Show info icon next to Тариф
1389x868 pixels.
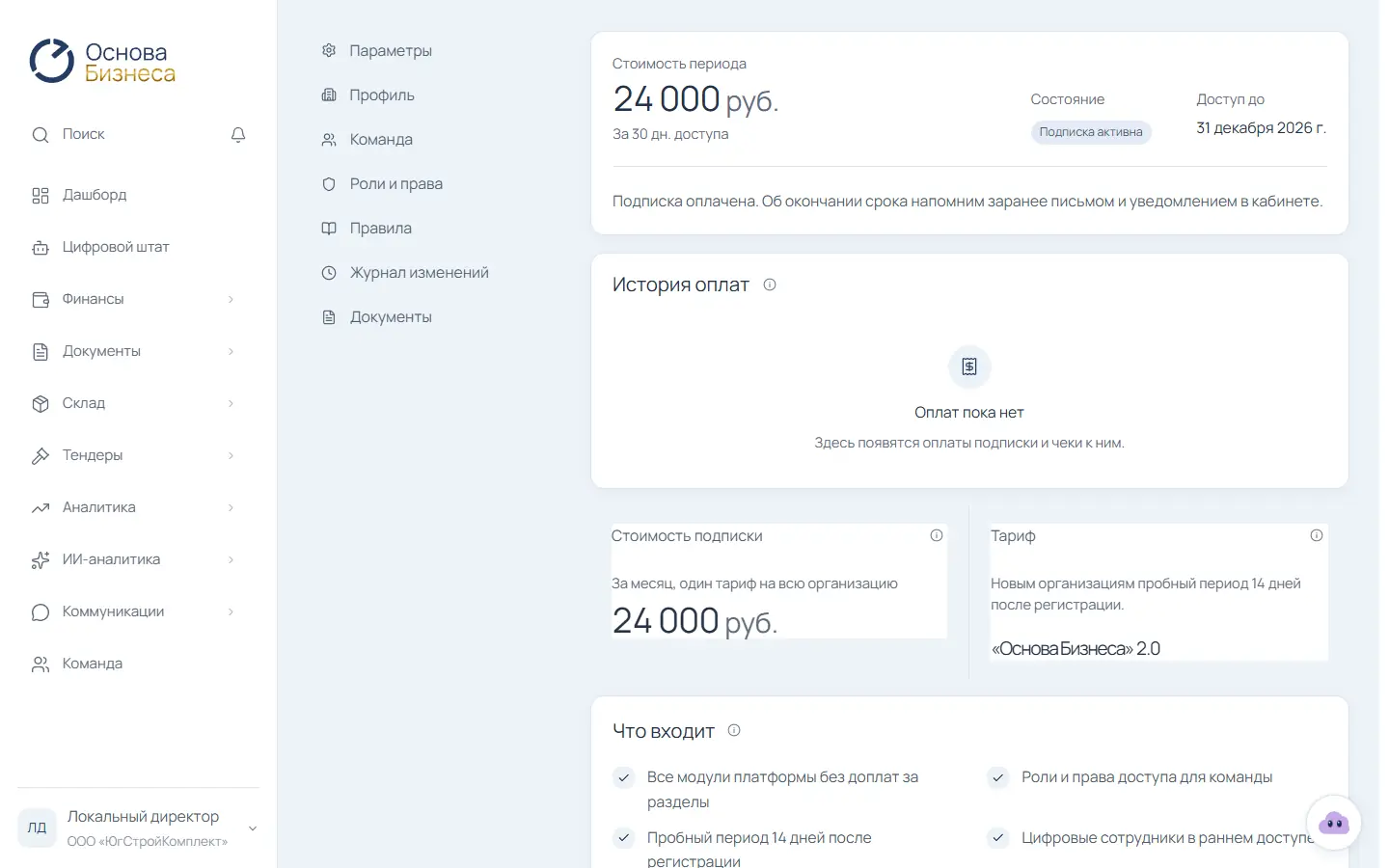coord(1317,535)
